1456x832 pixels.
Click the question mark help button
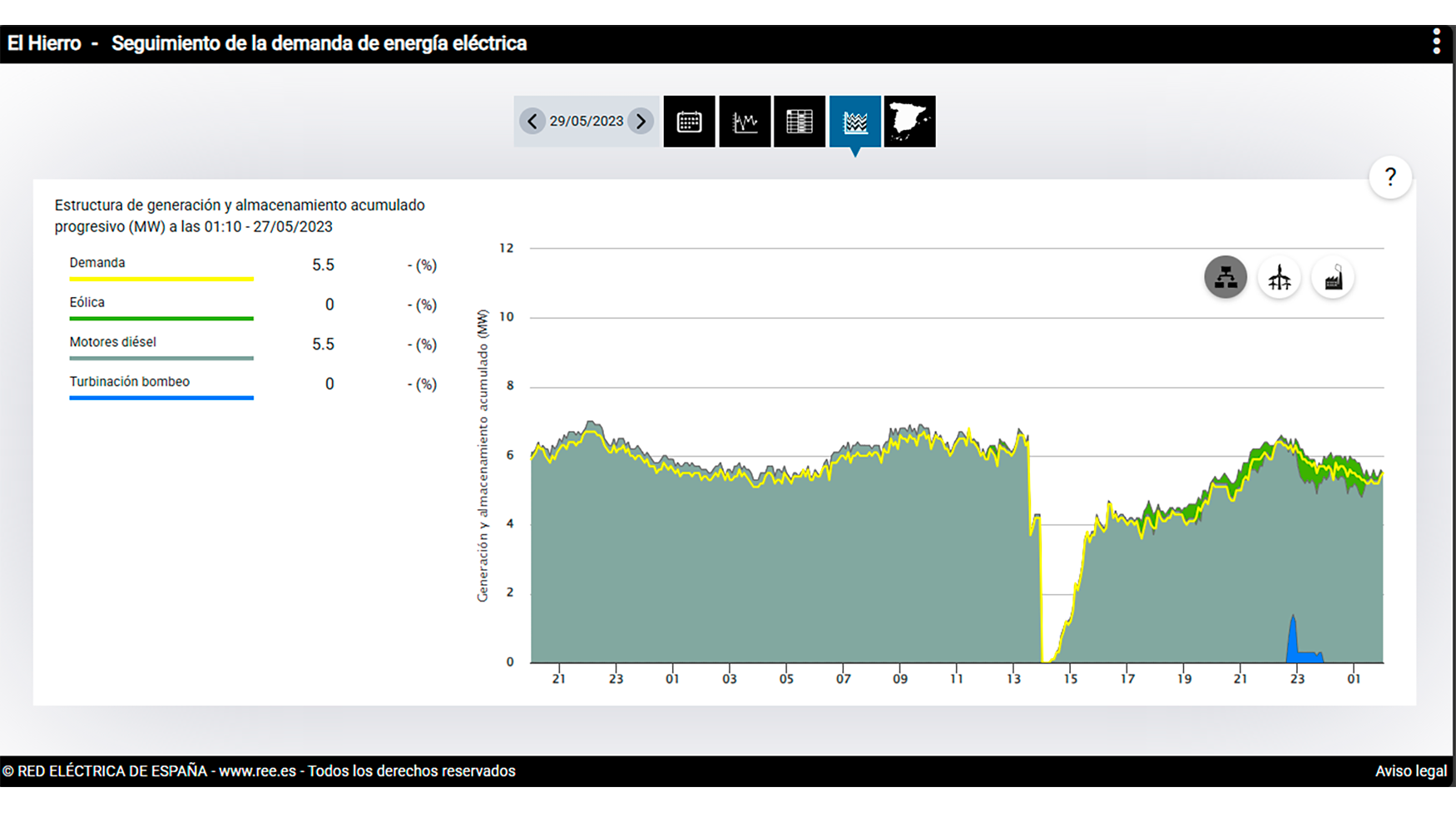tap(1389, 176)
